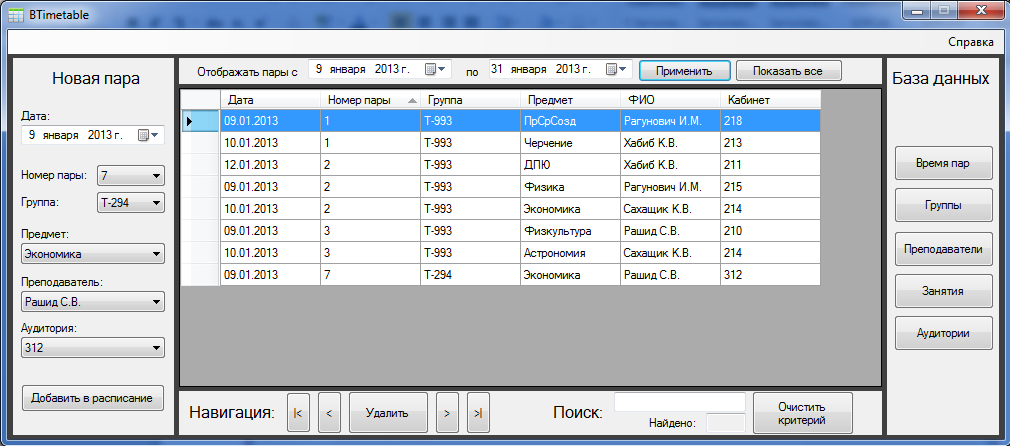Jump to the last record button

(x=478, y=413)
